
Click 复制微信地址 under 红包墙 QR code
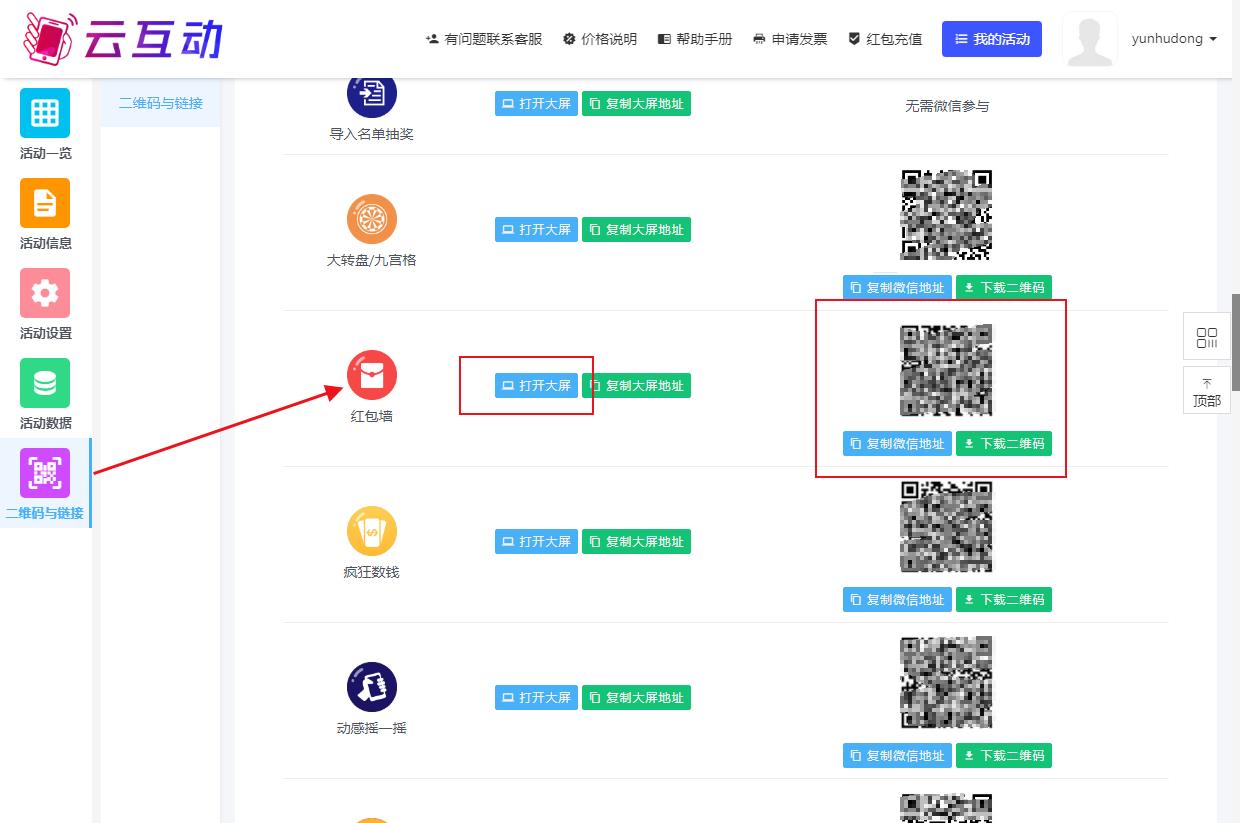[x=897, y=444]
